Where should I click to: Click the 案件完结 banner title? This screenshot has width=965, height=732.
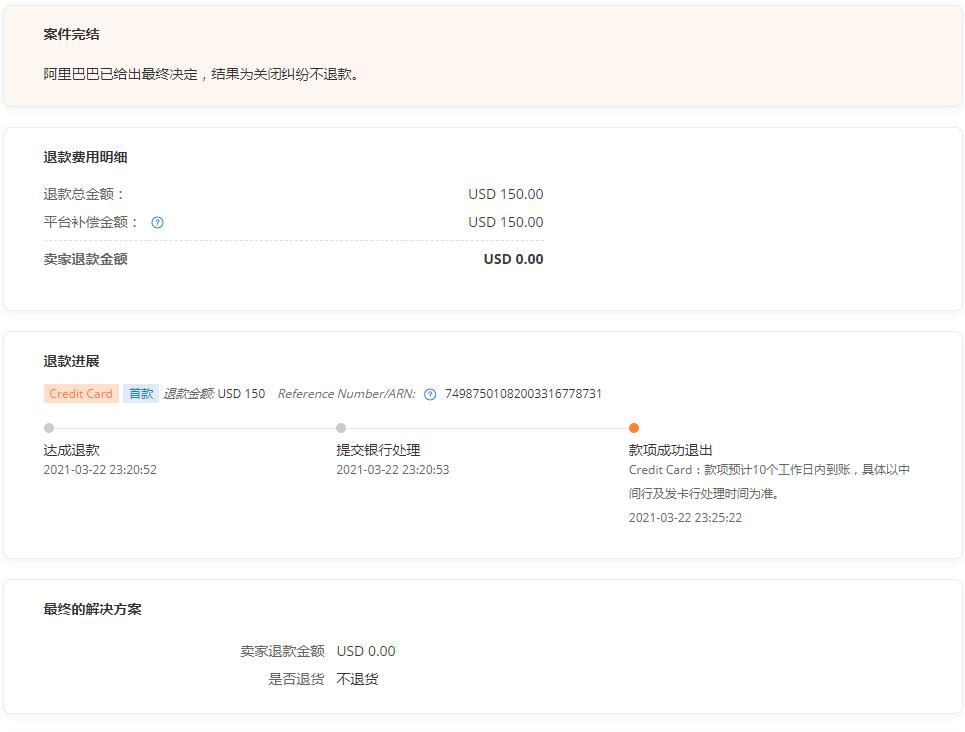[x=64, y=34]
